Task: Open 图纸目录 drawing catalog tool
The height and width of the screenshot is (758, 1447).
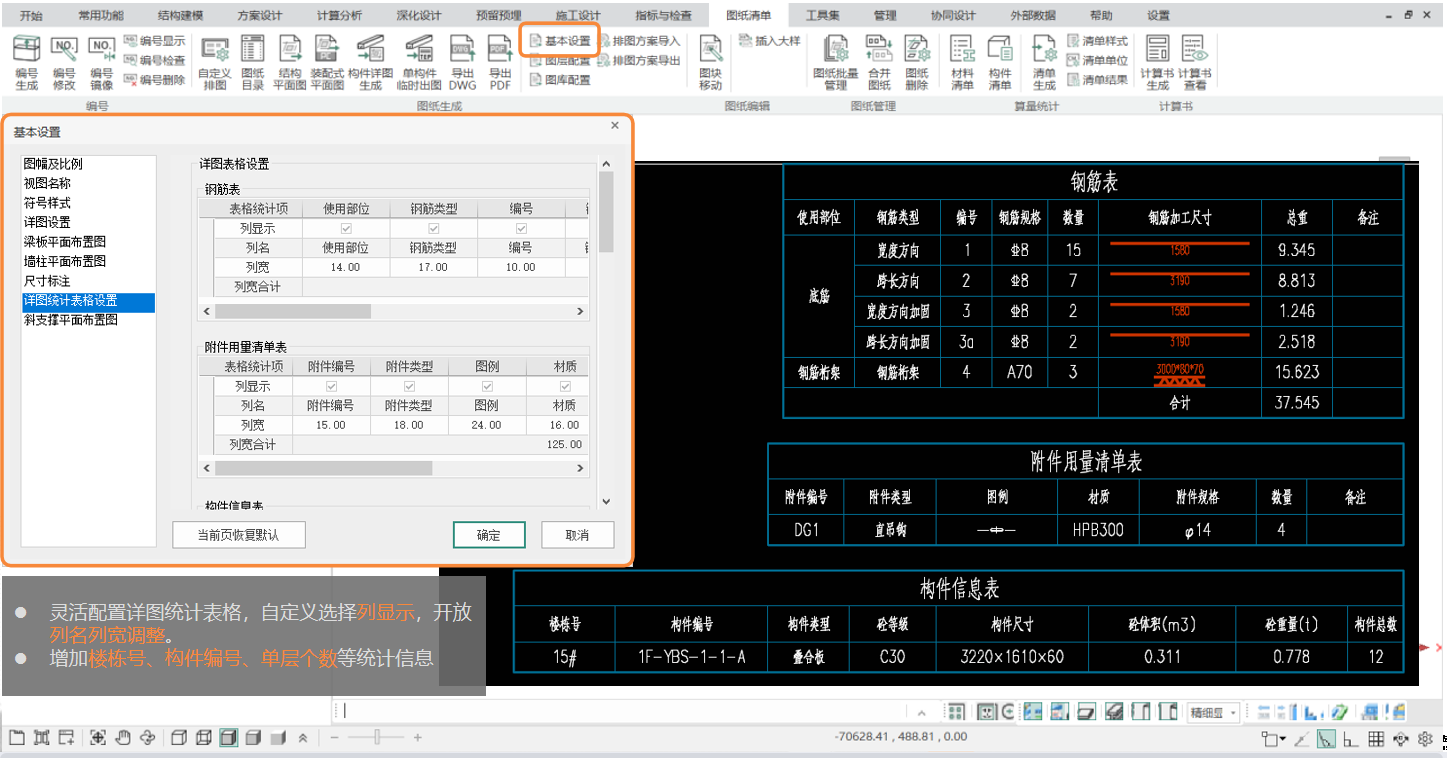Action: (x=253, y=62)
